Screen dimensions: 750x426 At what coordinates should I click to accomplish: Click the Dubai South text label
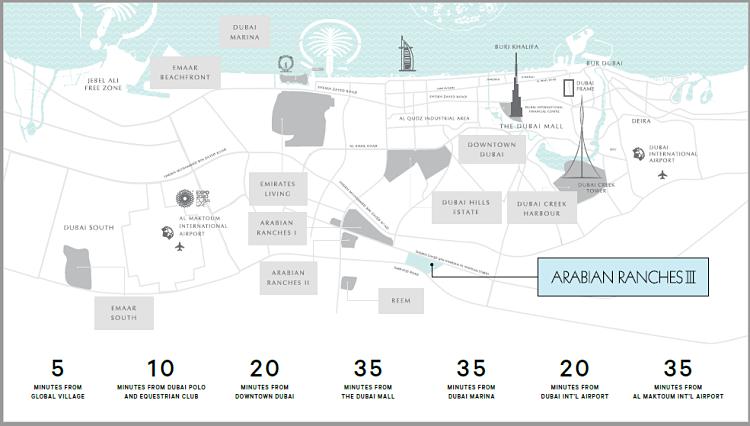click(x=89, y=228)
